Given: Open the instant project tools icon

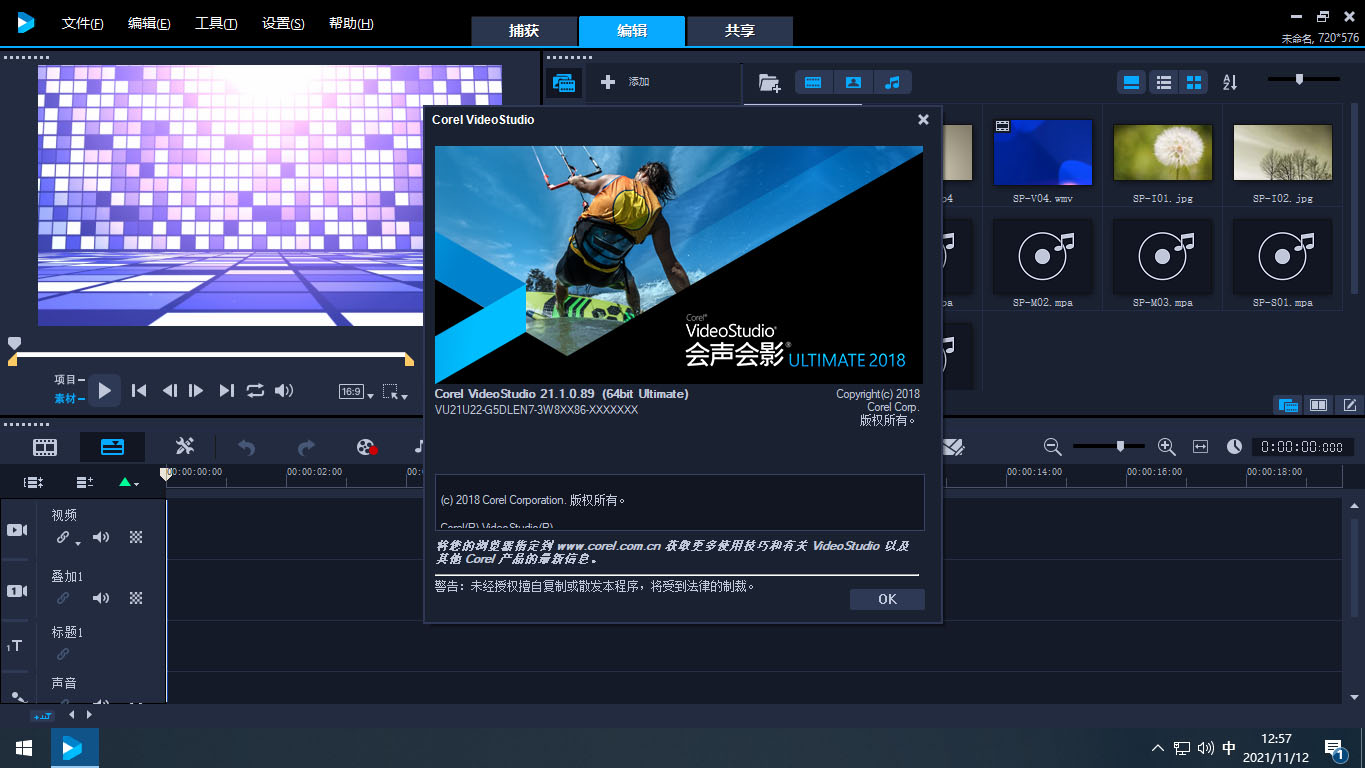Looking at the screenshot, I should coord(185,446).
